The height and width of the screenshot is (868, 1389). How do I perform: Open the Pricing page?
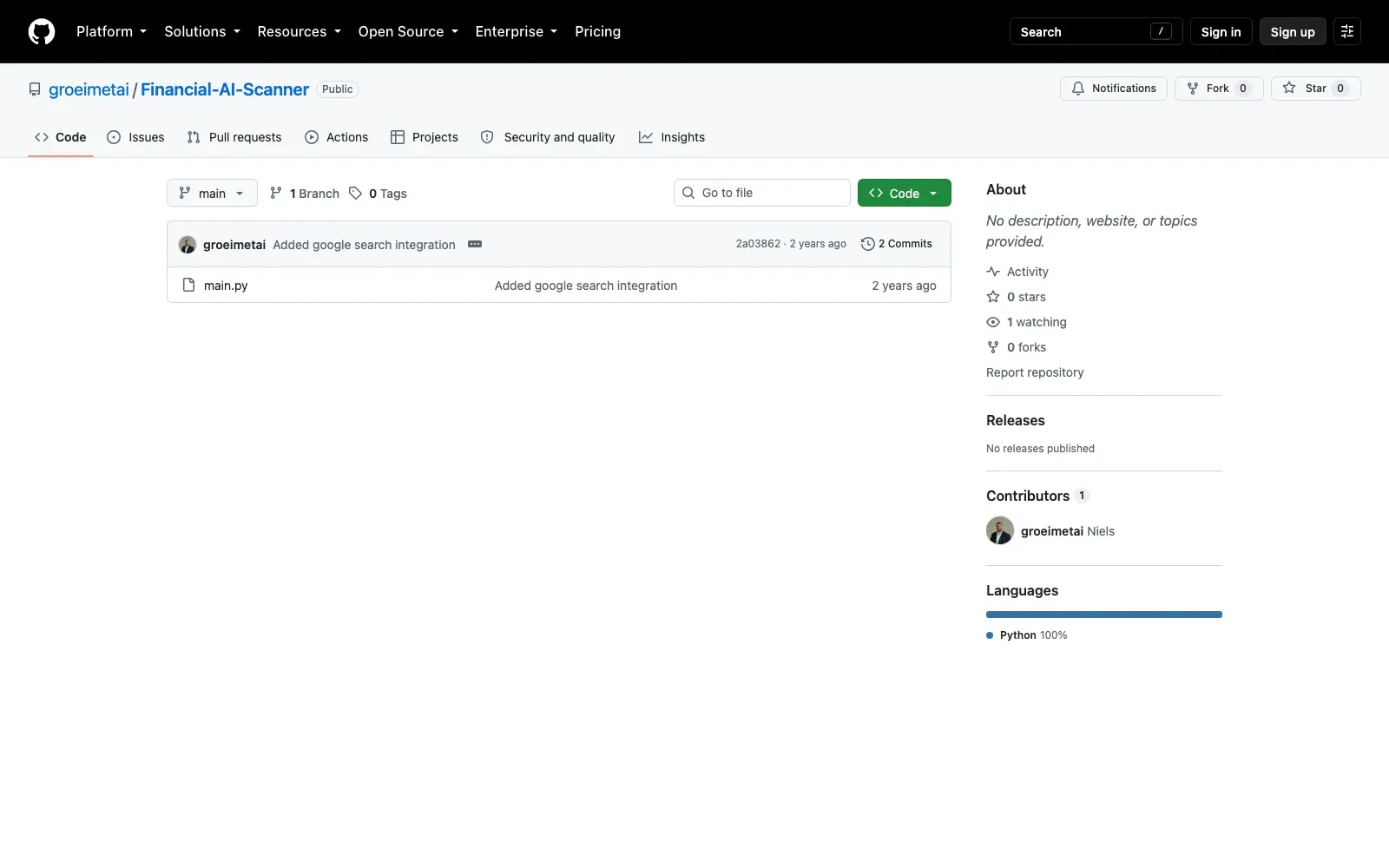coord(597,31)
